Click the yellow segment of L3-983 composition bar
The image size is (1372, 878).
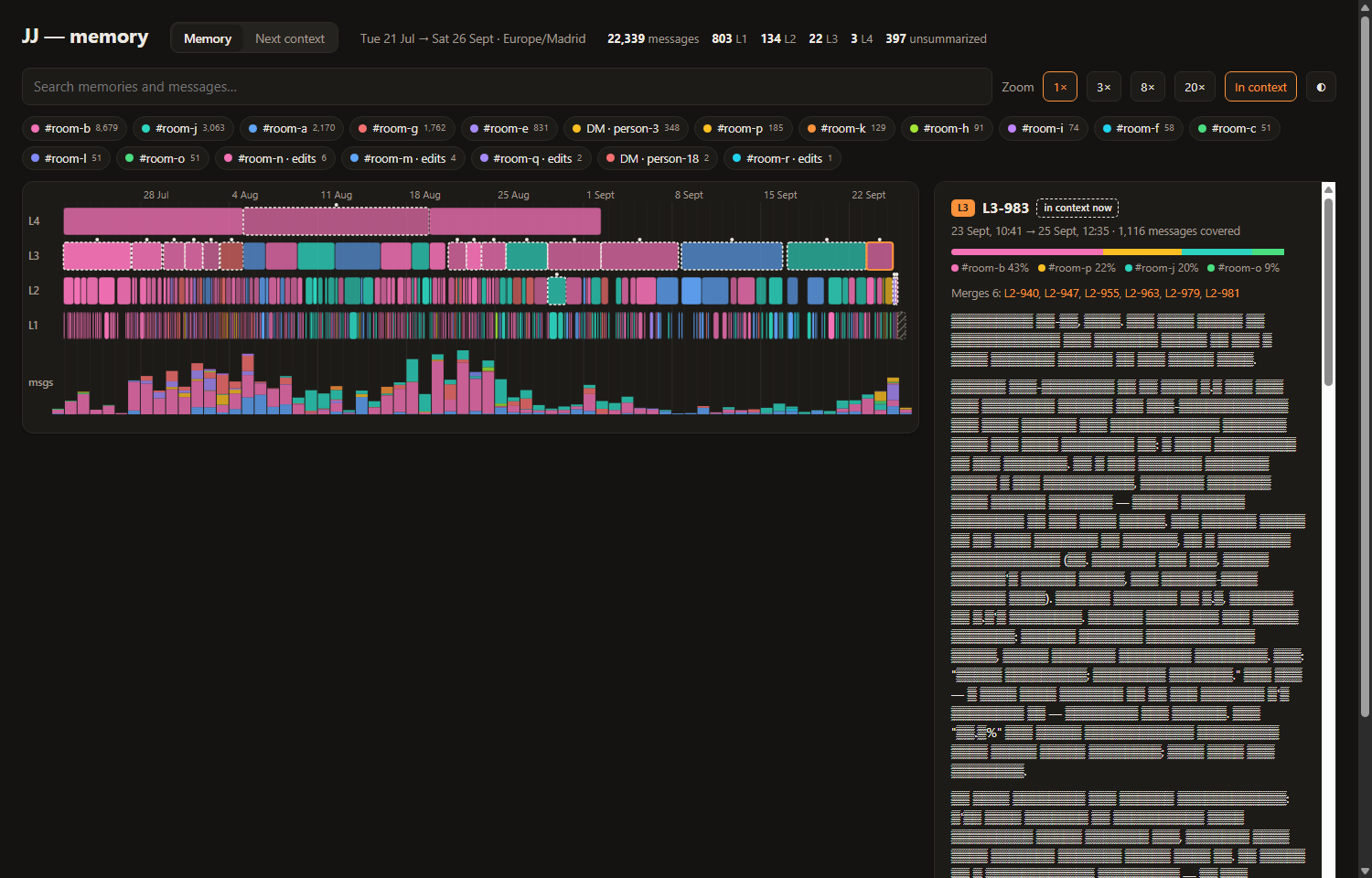click(x=1142, y=252)
